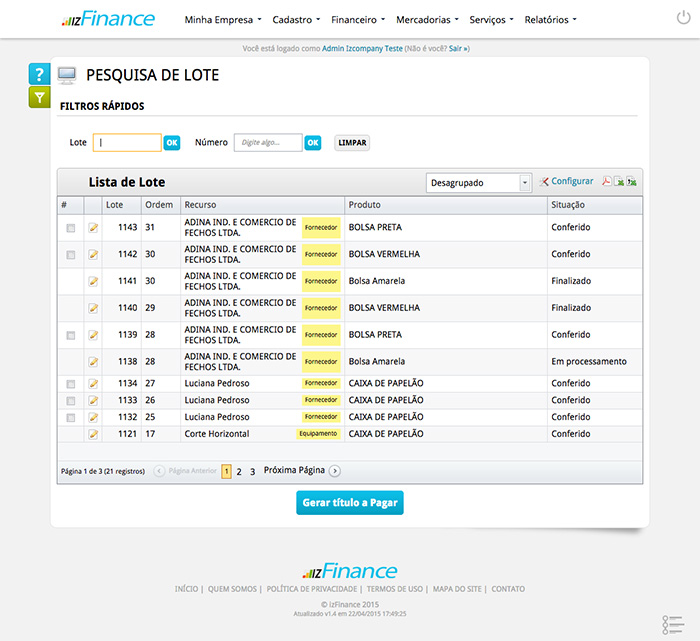
Task: Open the Desagrupado grouping dropdown
Action: 478,183
